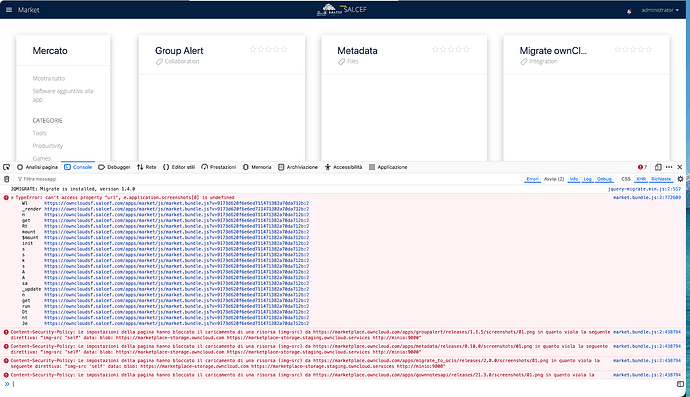Viewport: 690px width, 397px height.
Task: Select Software aggiuntivo alla app link
Action: click(62, 95)
